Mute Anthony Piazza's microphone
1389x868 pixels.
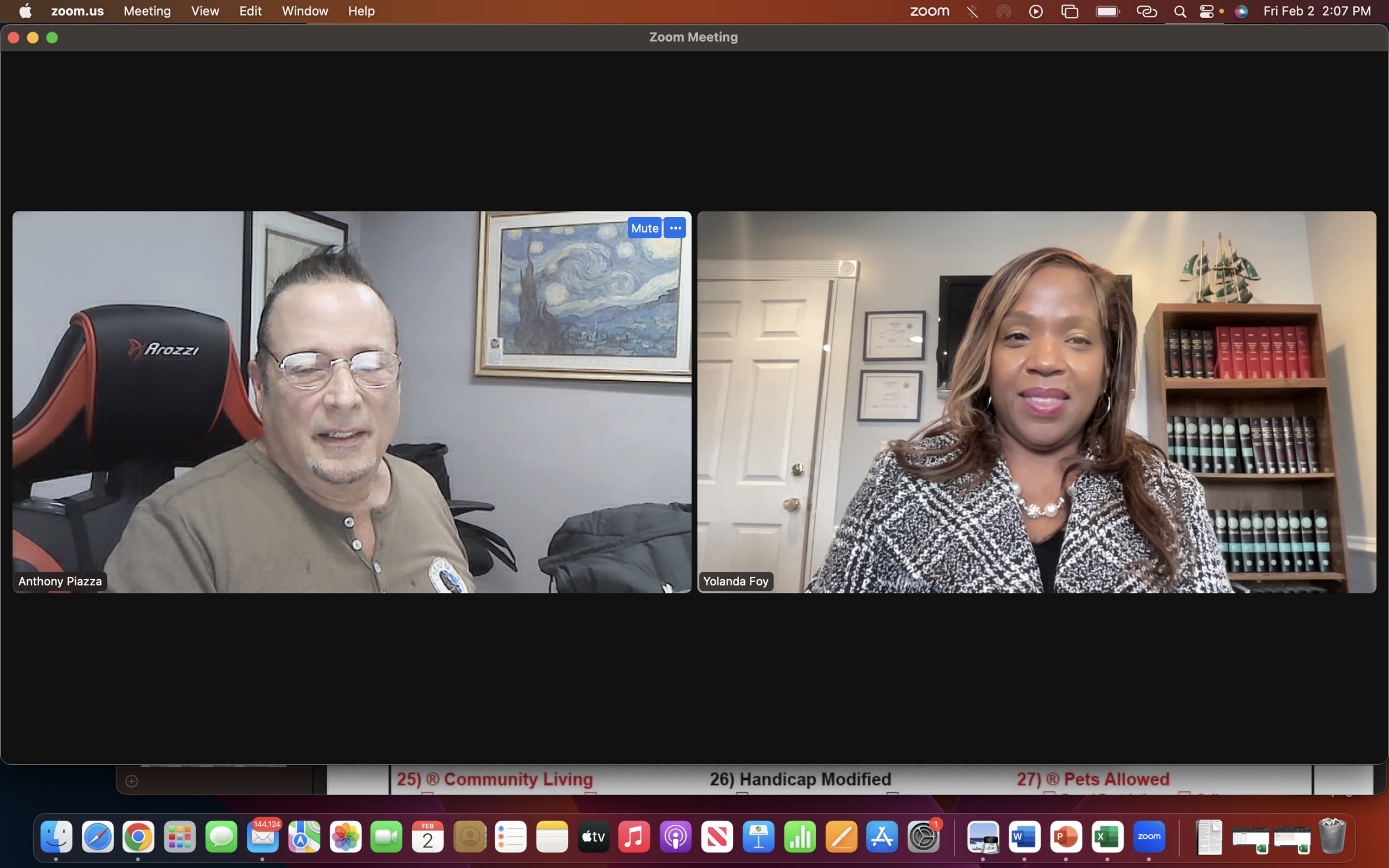(x=645, y=227)
